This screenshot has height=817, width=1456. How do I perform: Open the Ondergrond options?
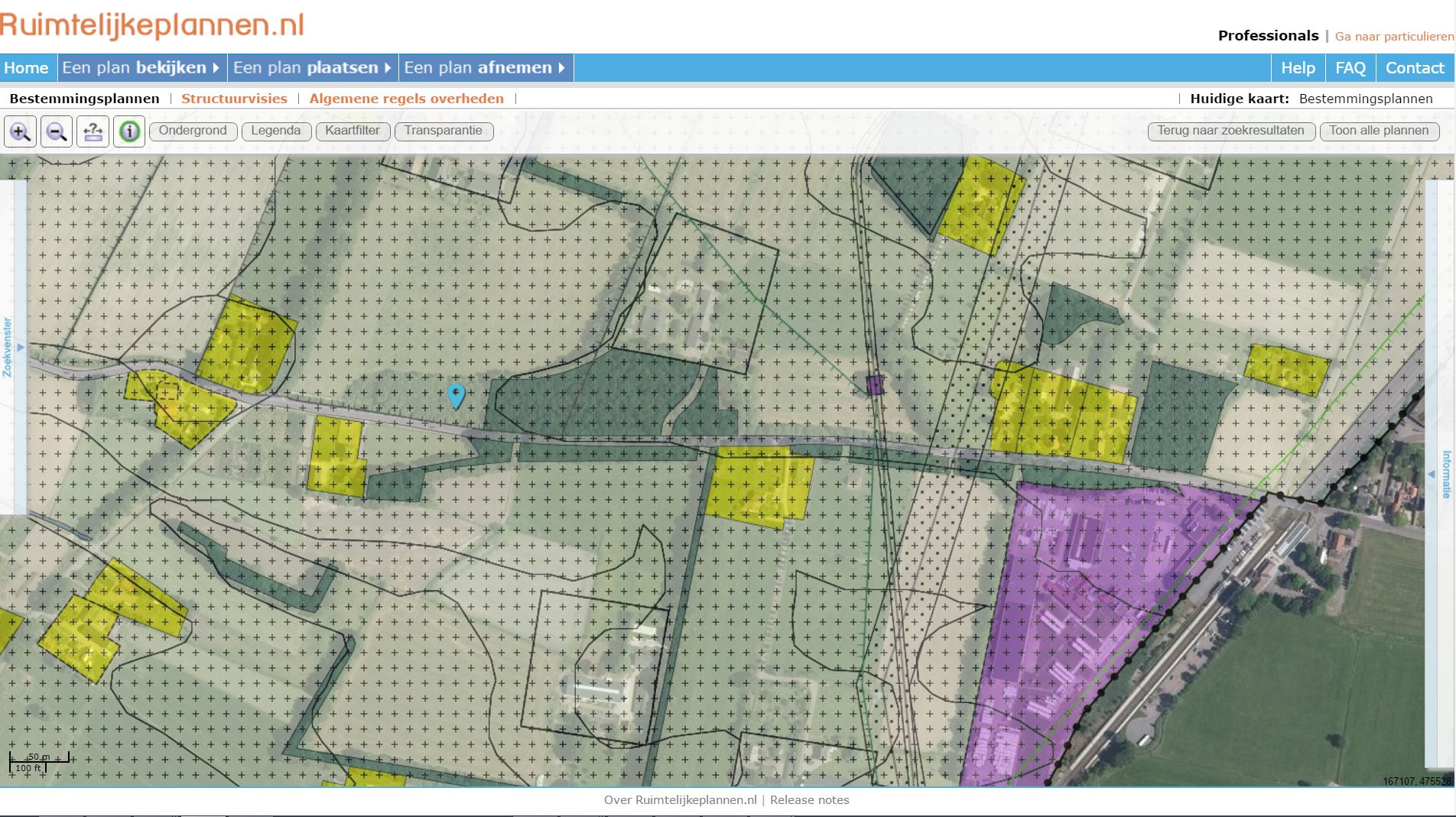[x=193, y=131]
